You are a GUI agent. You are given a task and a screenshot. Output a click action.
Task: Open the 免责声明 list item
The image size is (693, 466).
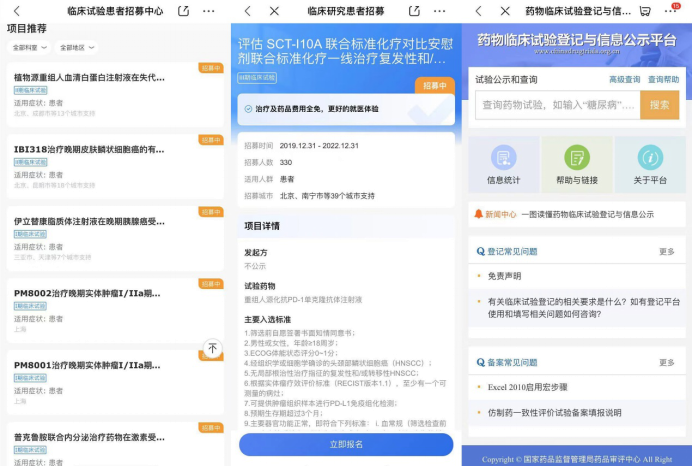coord(504,276)
